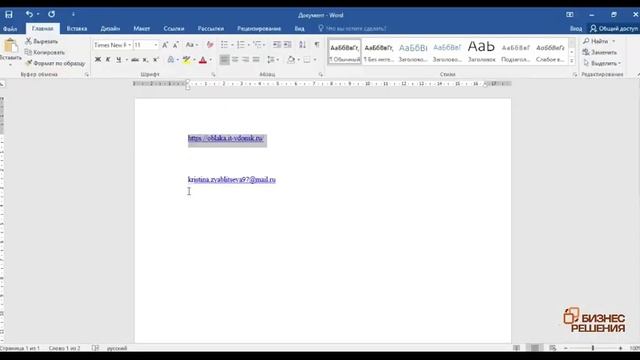Click Заменить replace button
The width and height of the screenshot is (640, 360).
(600, 52)
